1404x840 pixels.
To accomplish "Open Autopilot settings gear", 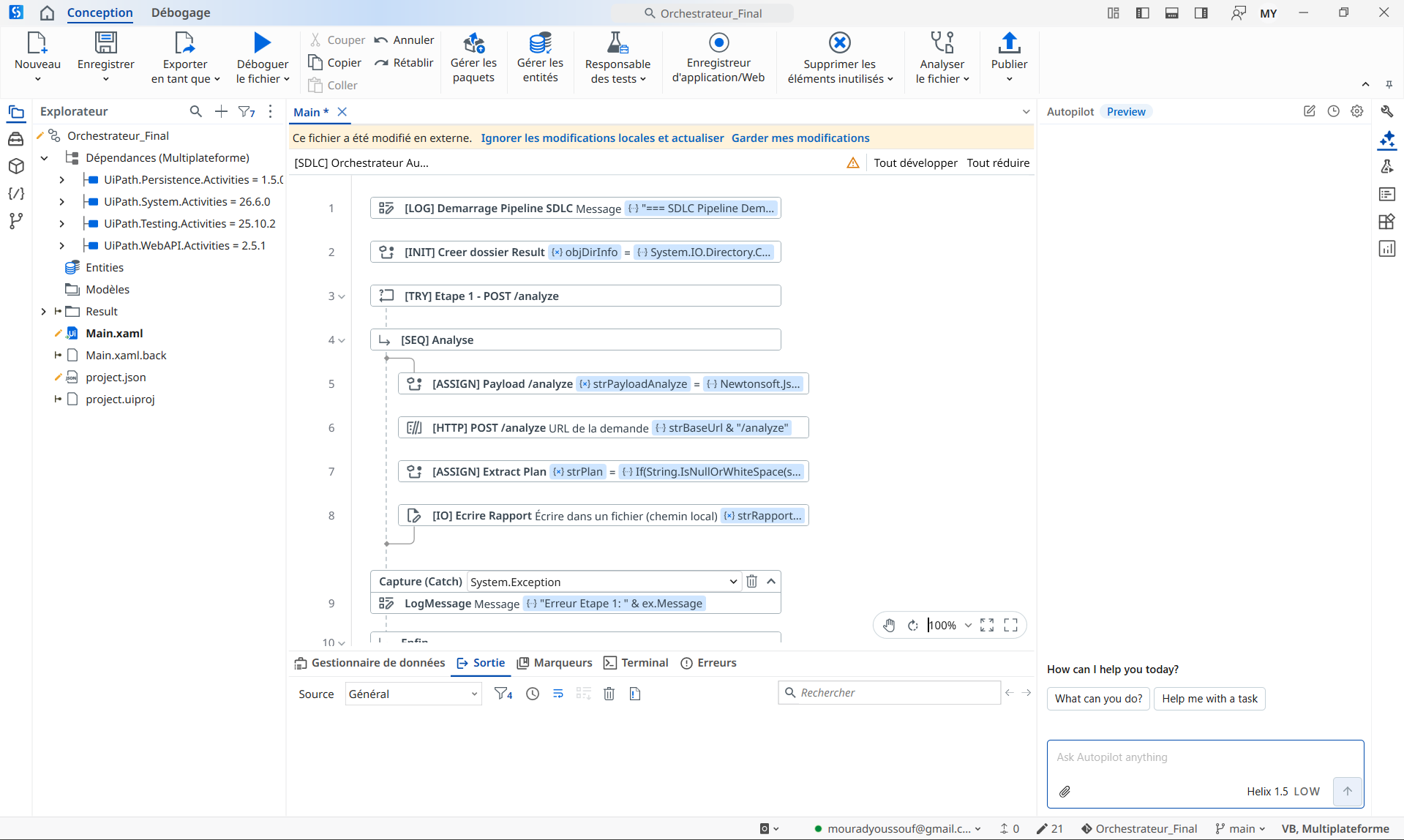I will 1357,111.
